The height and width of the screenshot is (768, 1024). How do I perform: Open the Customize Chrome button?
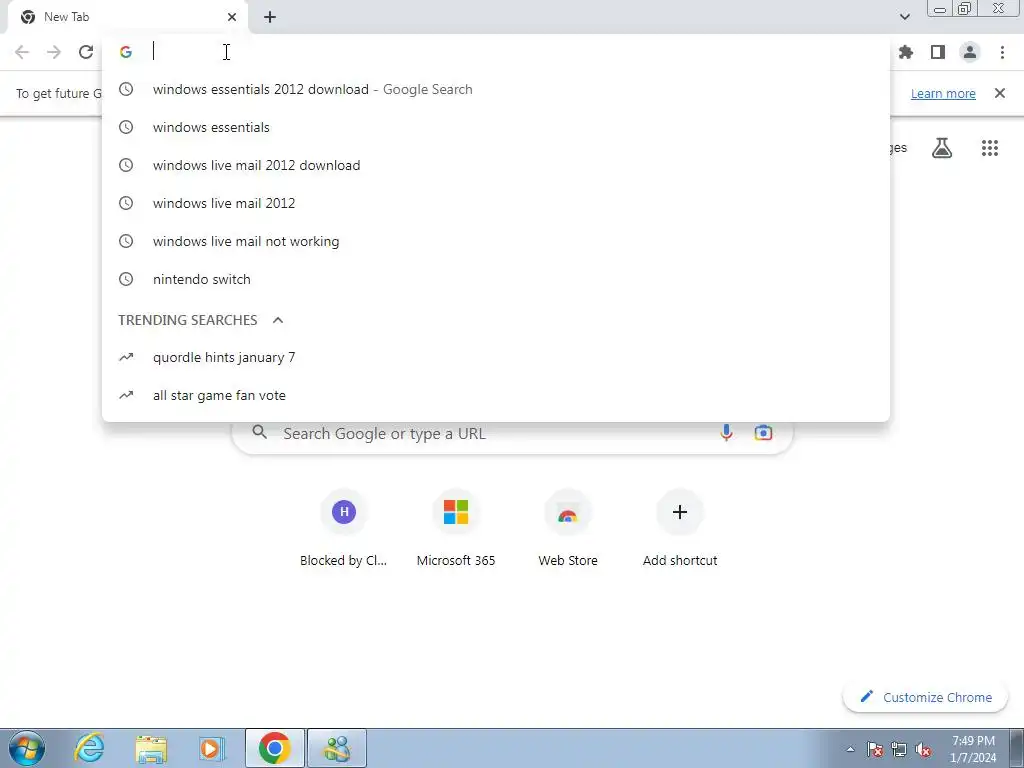pos(927,697)
